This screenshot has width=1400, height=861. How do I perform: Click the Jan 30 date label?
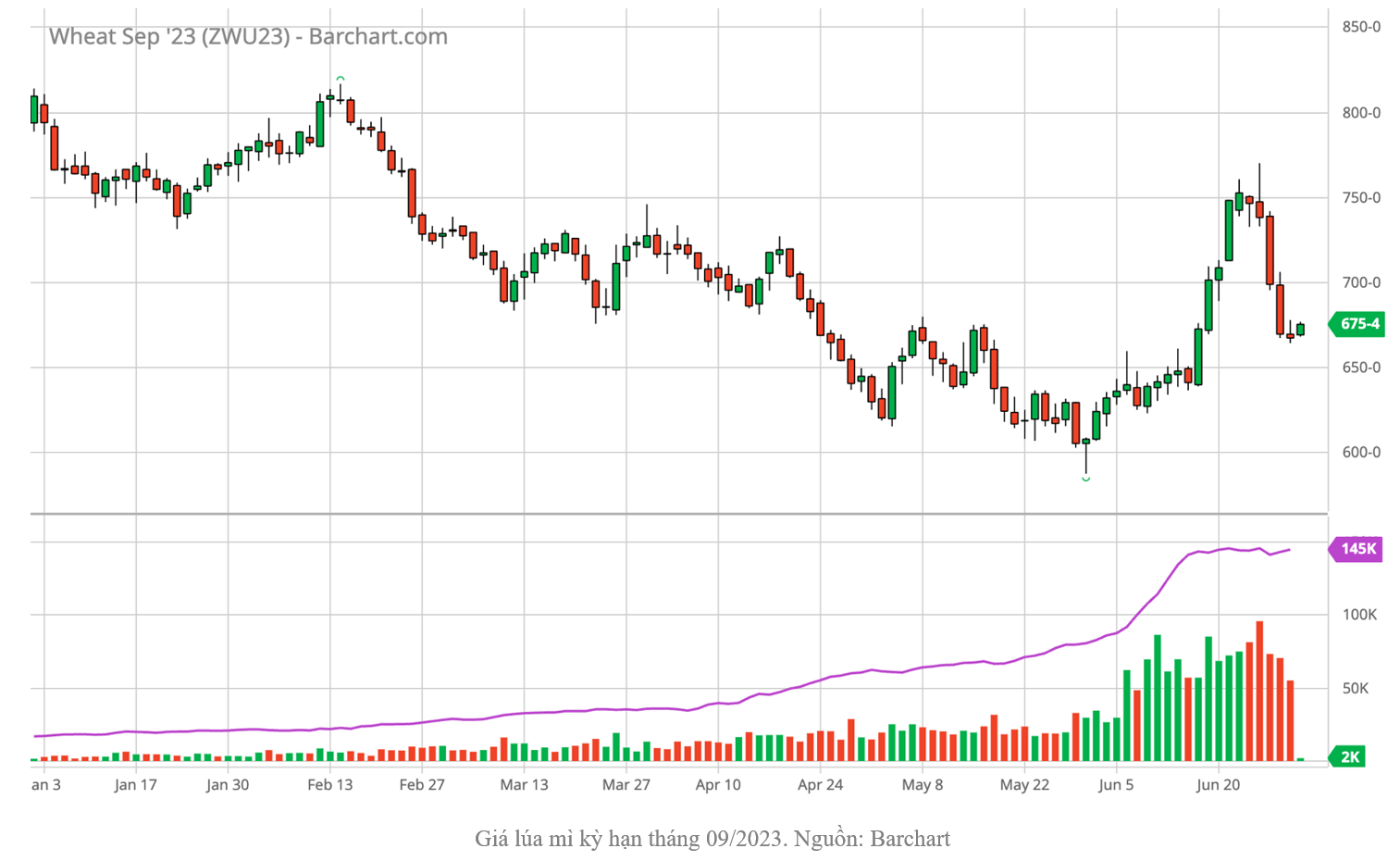(x=228, y=785)
